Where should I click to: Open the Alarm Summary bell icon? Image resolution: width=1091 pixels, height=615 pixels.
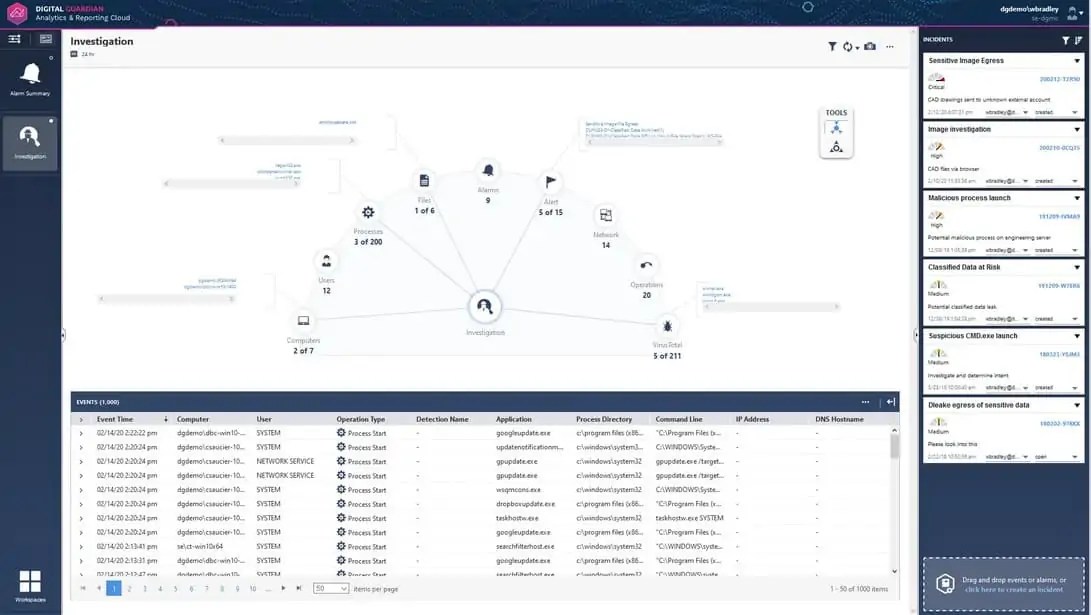click(29, 74)
